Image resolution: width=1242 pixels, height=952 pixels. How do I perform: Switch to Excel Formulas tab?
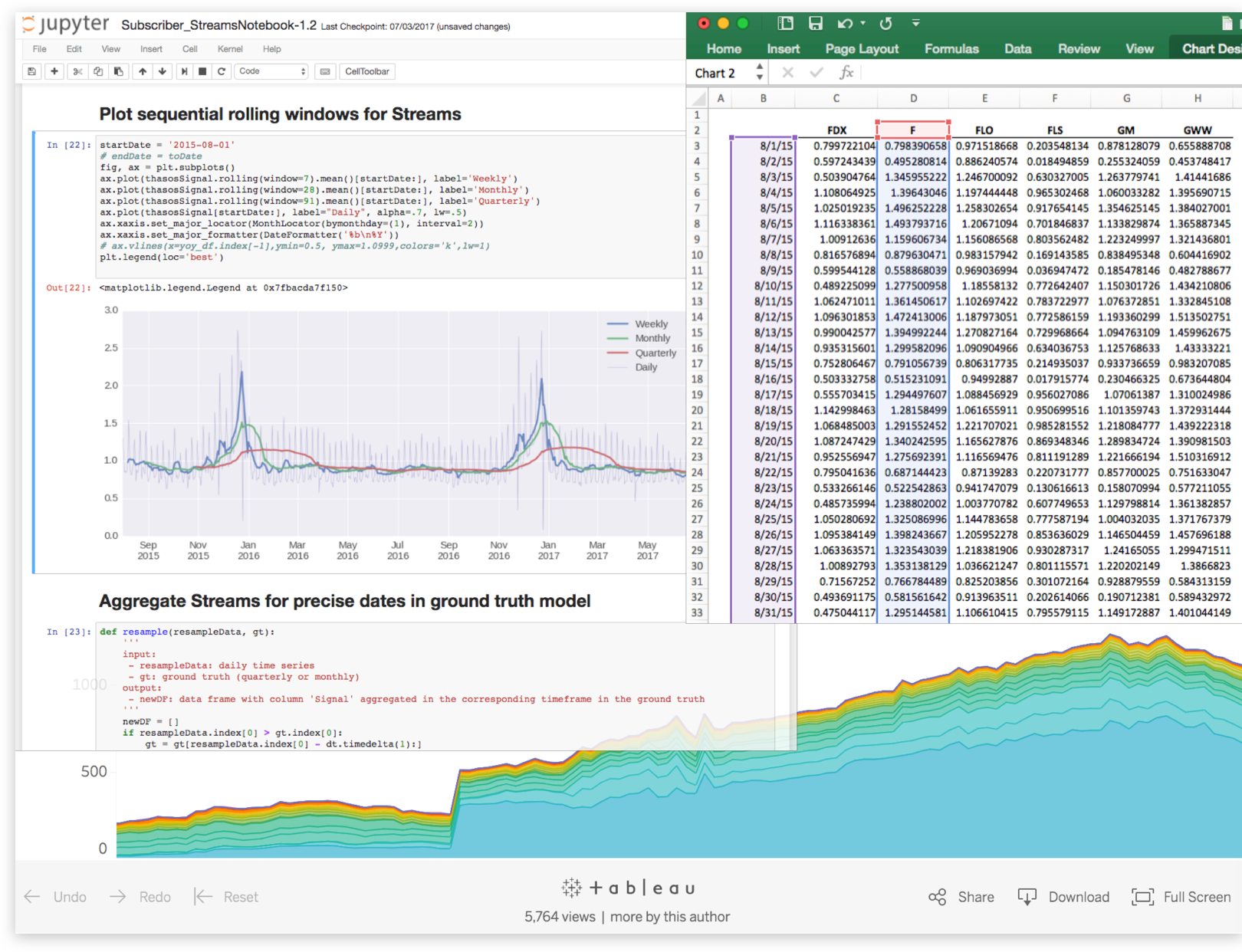tap(951, 48)
